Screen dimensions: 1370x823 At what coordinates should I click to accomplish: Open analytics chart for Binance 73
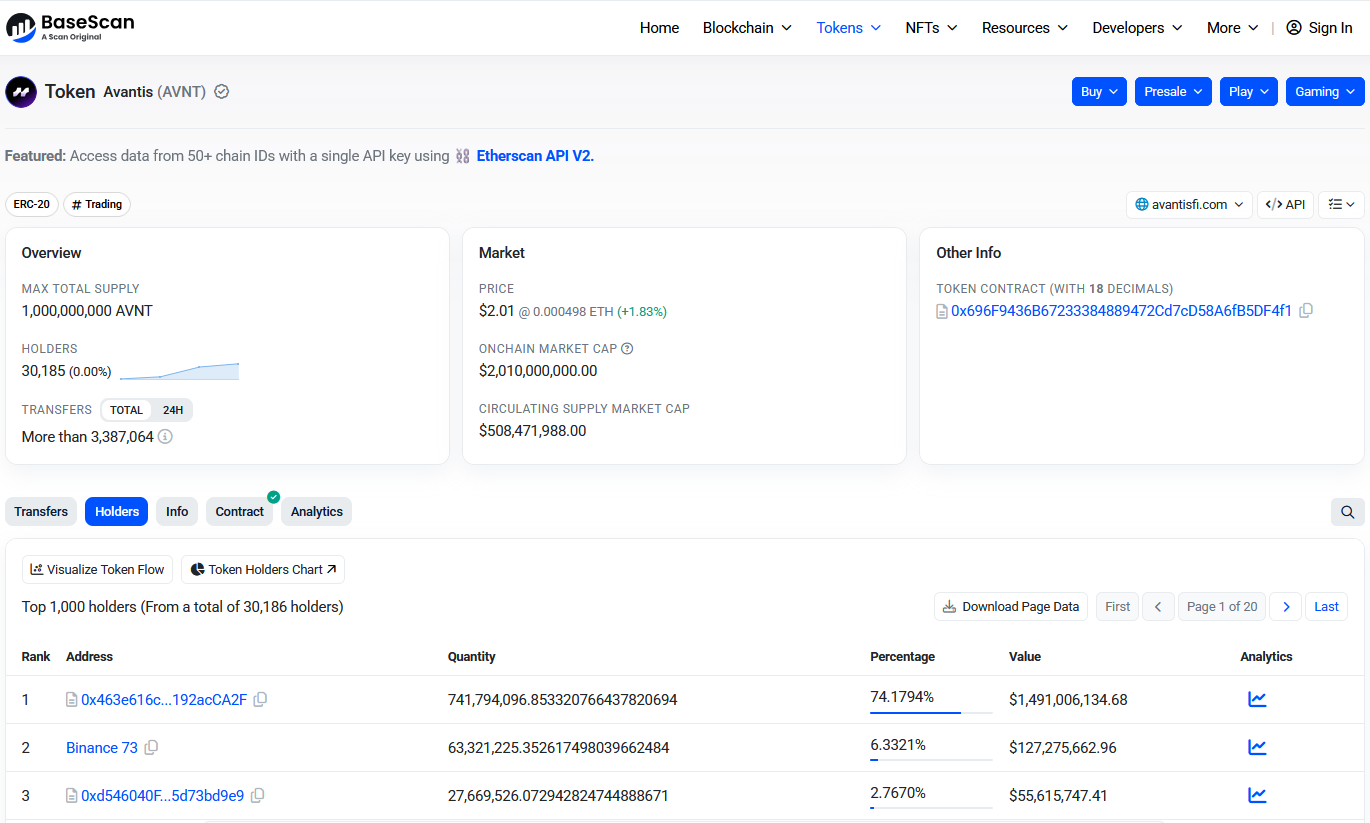click(x=1257, y=748)
